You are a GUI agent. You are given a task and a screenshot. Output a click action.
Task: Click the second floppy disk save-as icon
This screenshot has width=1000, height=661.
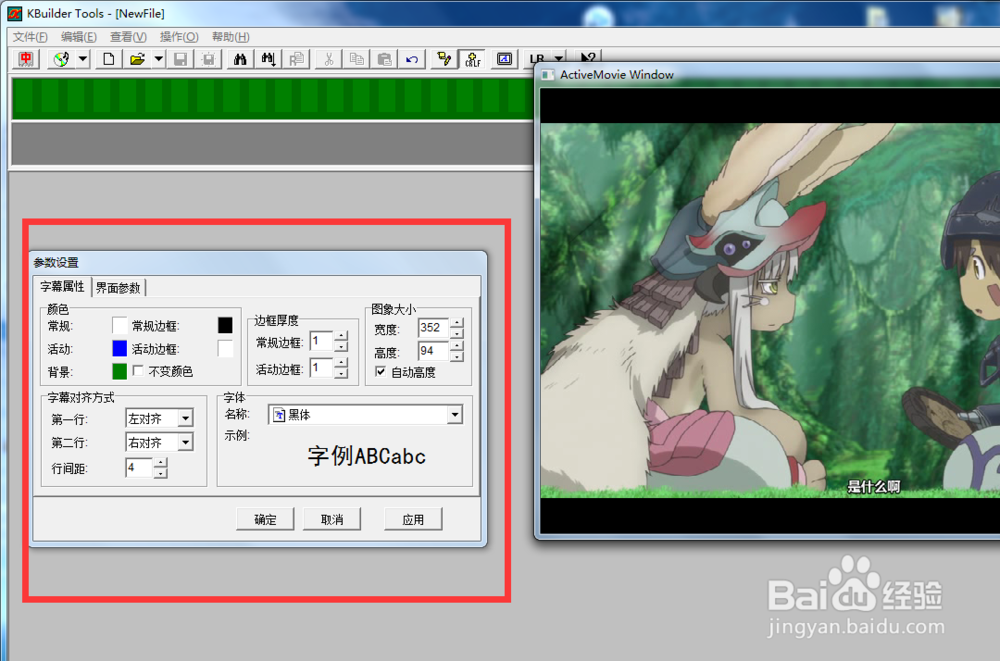pos(209,59)
